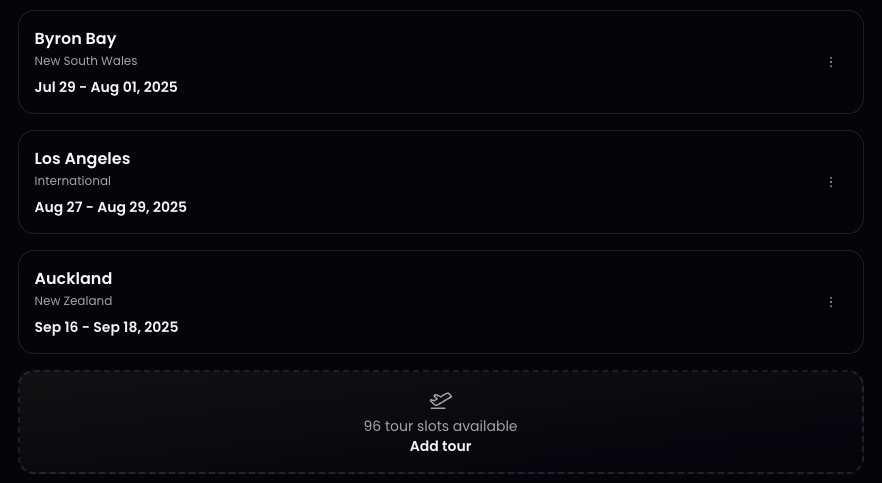Screen dimensions: 882x483
Task: Click the Jul 29 - Aug 01, 2025 dates
Action: [106, 87]
